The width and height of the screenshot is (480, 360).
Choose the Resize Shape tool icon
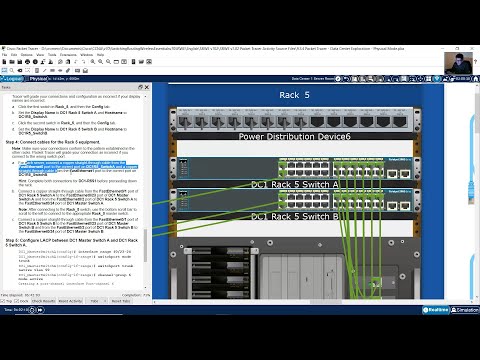click(28, 70)
